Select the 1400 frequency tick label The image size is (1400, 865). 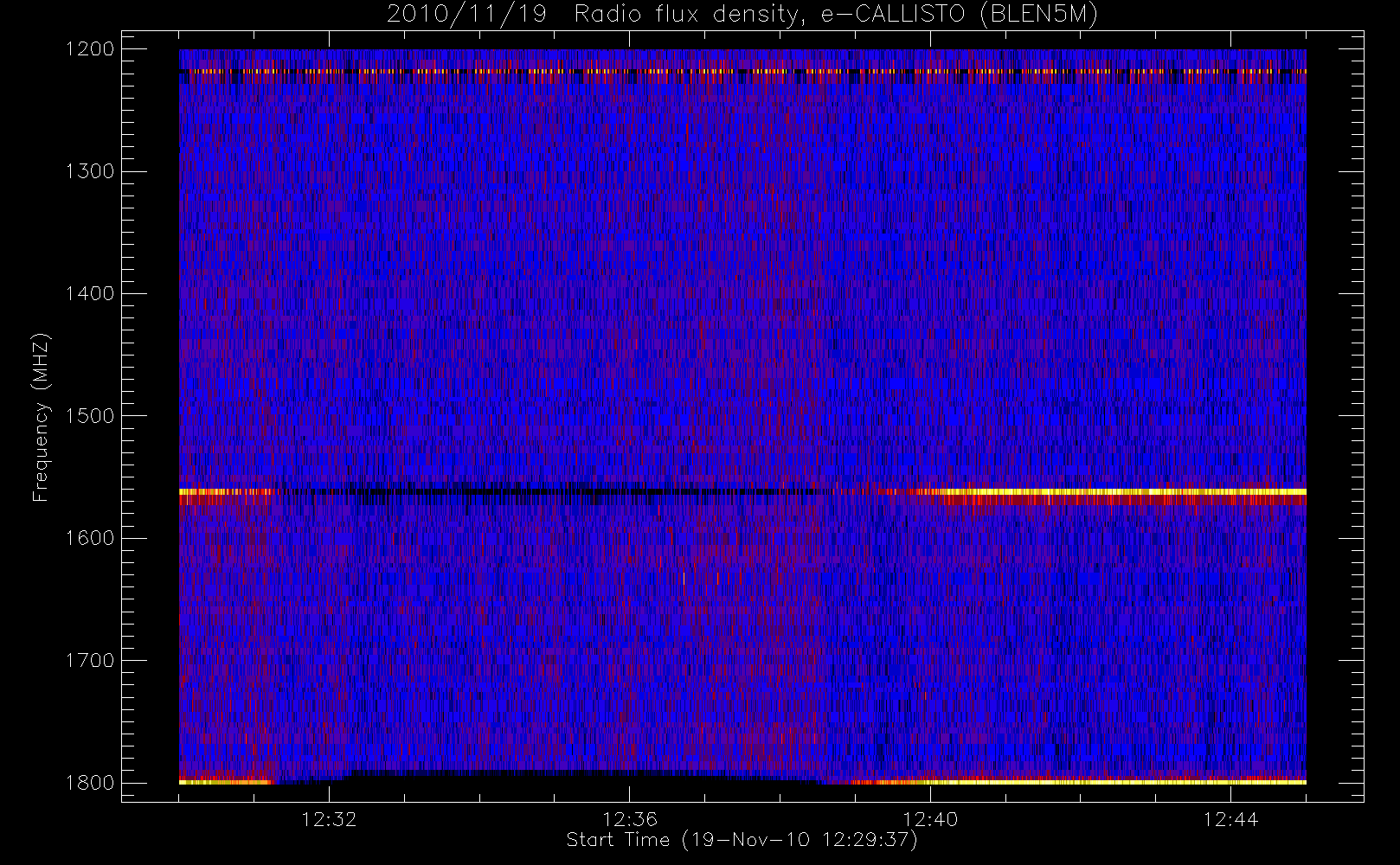(x=90, y=293)
